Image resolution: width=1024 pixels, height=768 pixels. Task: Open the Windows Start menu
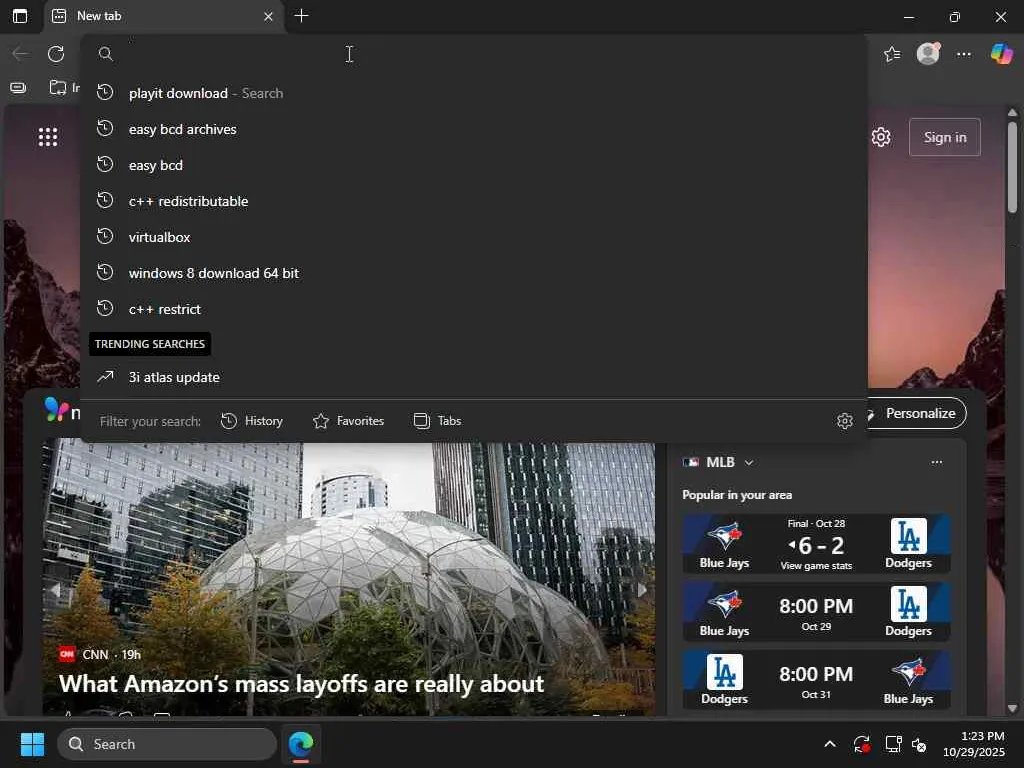click(x=32, y=744)
